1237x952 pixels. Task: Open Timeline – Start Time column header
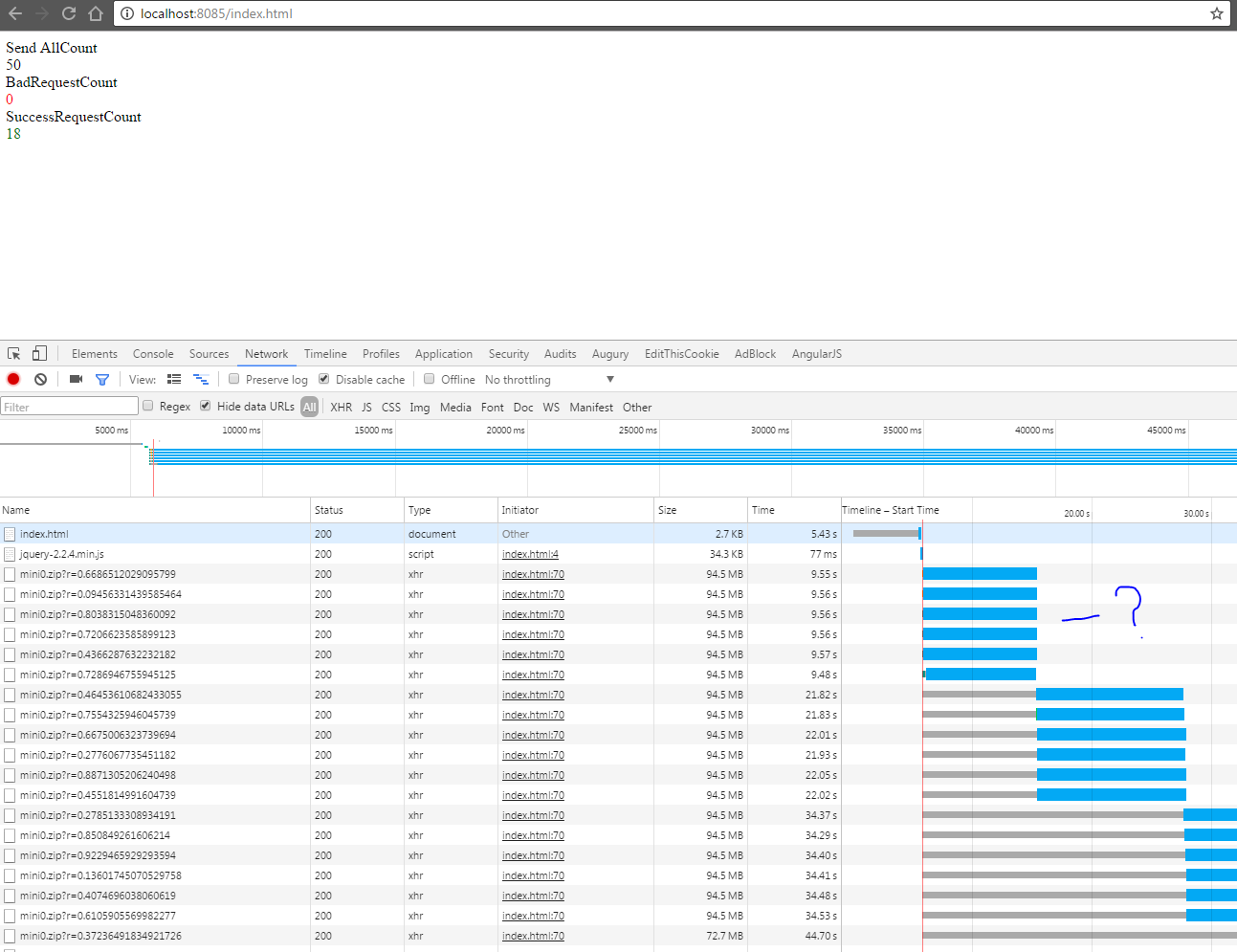tap(891, 510)
